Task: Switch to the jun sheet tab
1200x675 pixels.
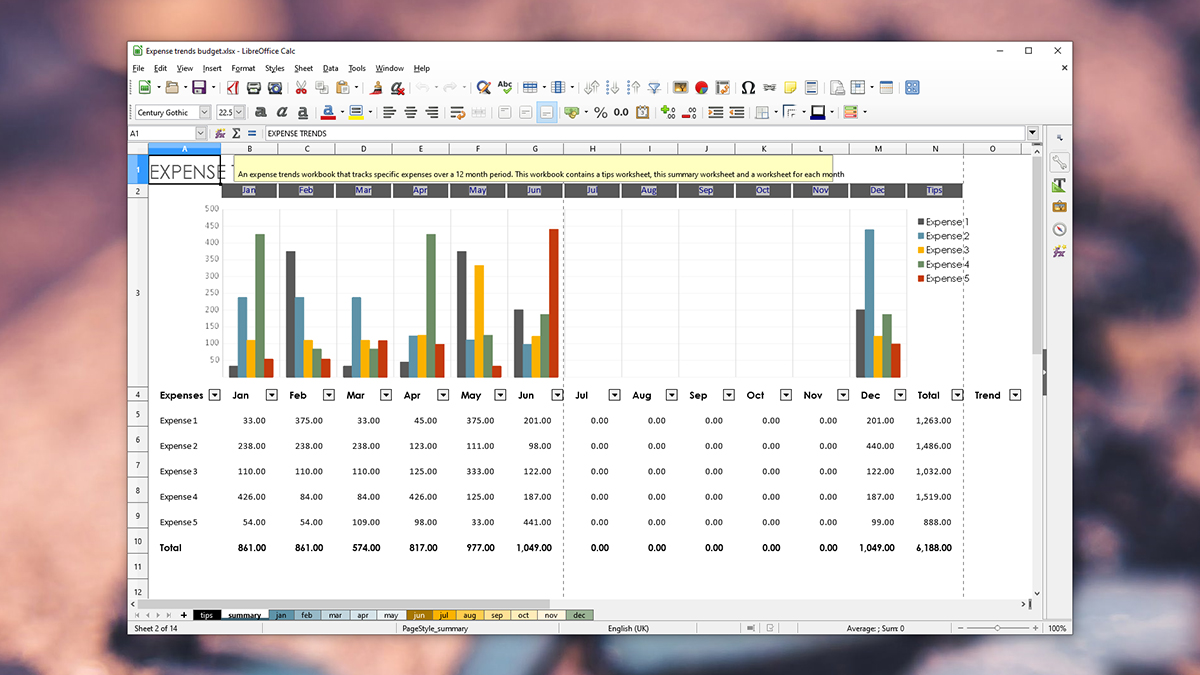Action: [420, 615]
